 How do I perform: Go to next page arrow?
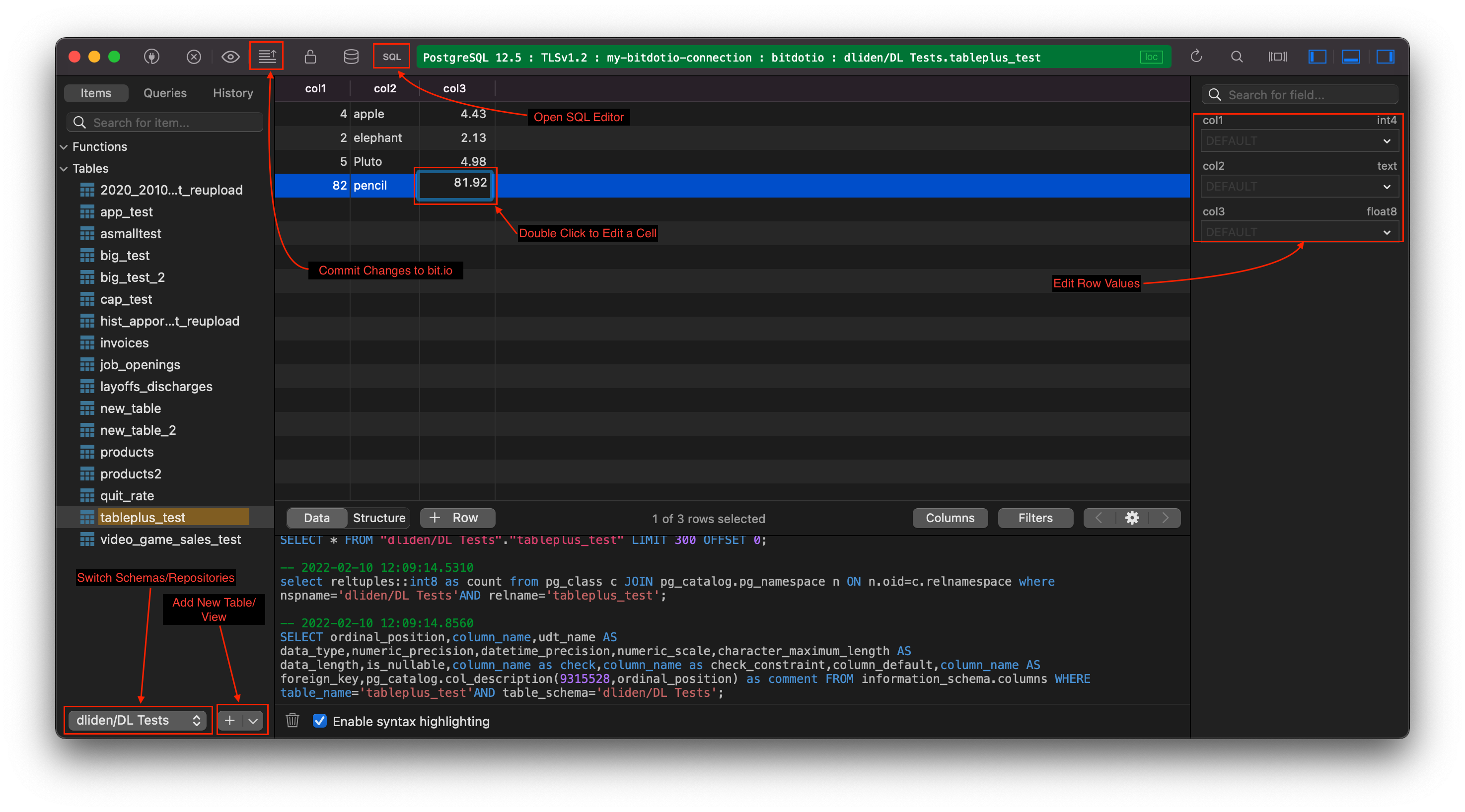[1165, 518]
